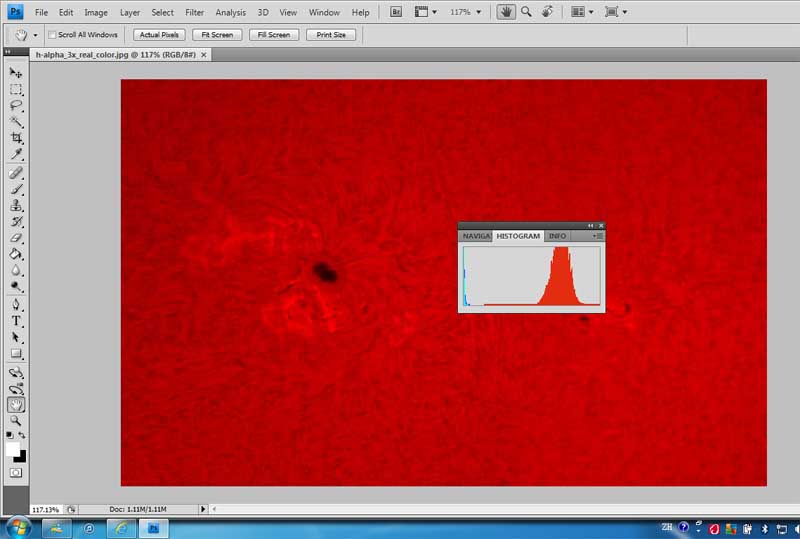The width and height of the screenshot is (800, 539).
Task: Activate the Paint Bucket tool
Action: tap(16, 254)
